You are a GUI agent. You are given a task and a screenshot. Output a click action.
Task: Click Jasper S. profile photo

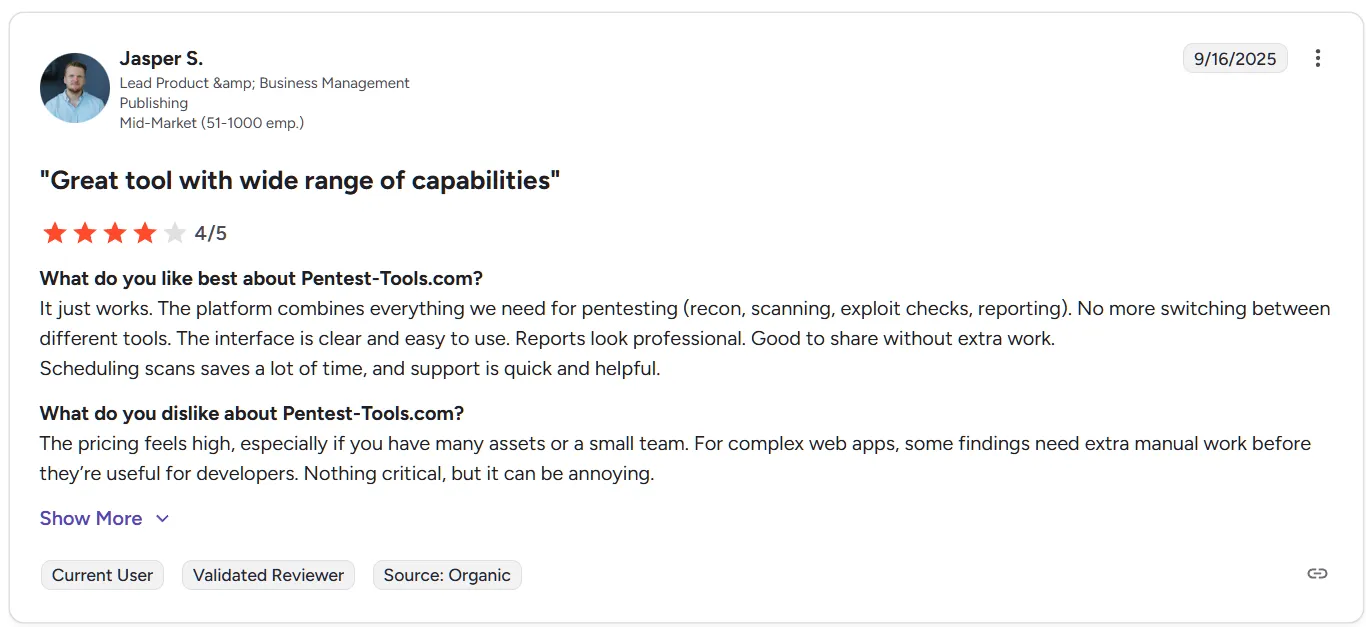[75, 88]
